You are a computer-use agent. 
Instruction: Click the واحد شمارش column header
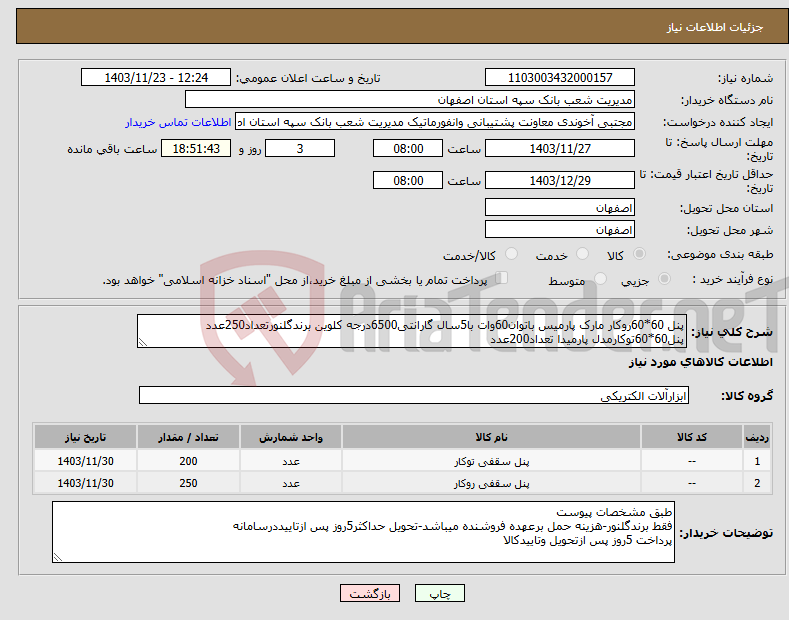tap(291, 437)
